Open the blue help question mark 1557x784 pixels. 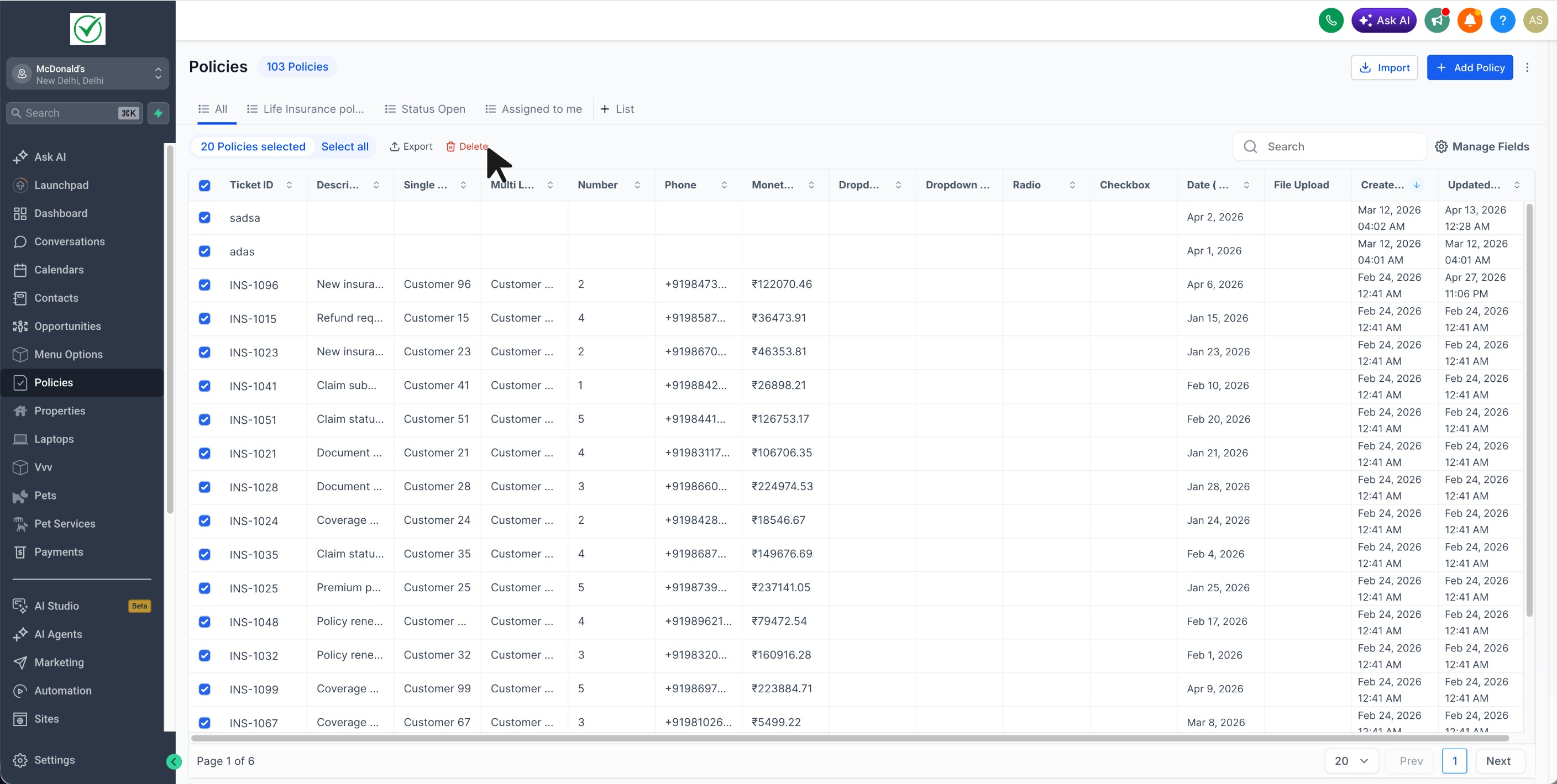click(1503, 20)
